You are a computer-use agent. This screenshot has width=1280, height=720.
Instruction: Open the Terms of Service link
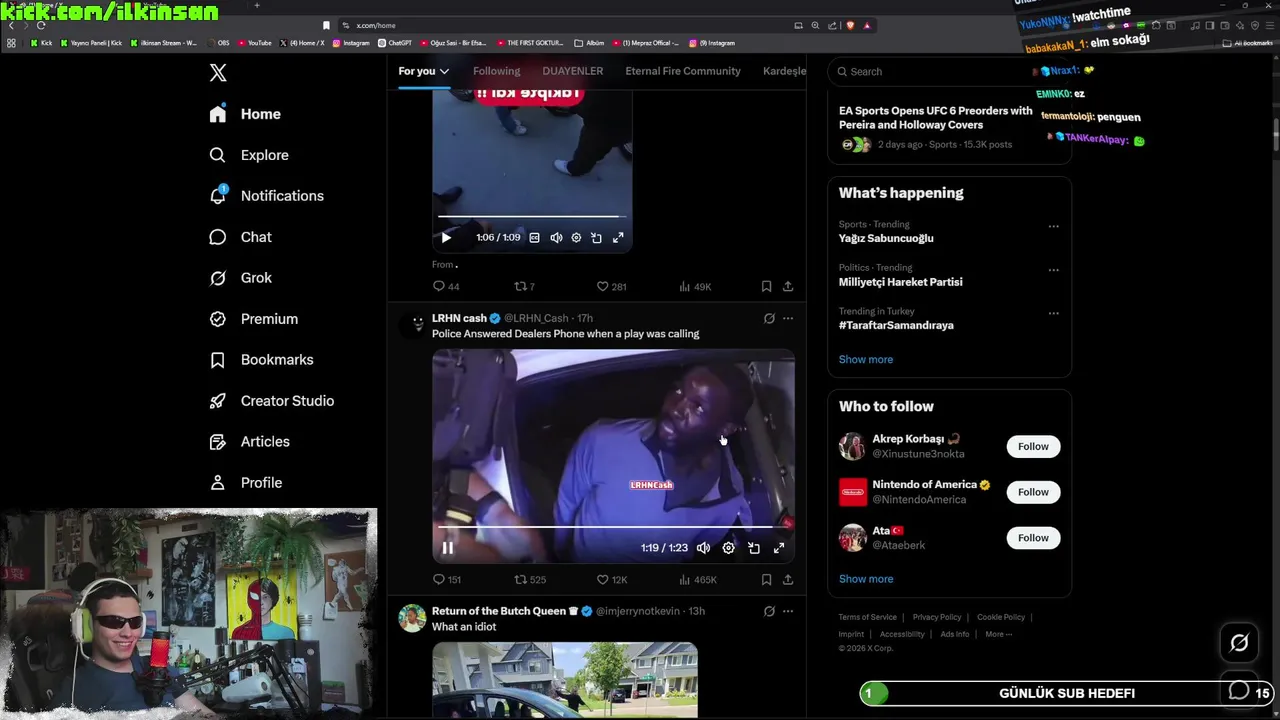pyautogui.click(x=867, y=618)
